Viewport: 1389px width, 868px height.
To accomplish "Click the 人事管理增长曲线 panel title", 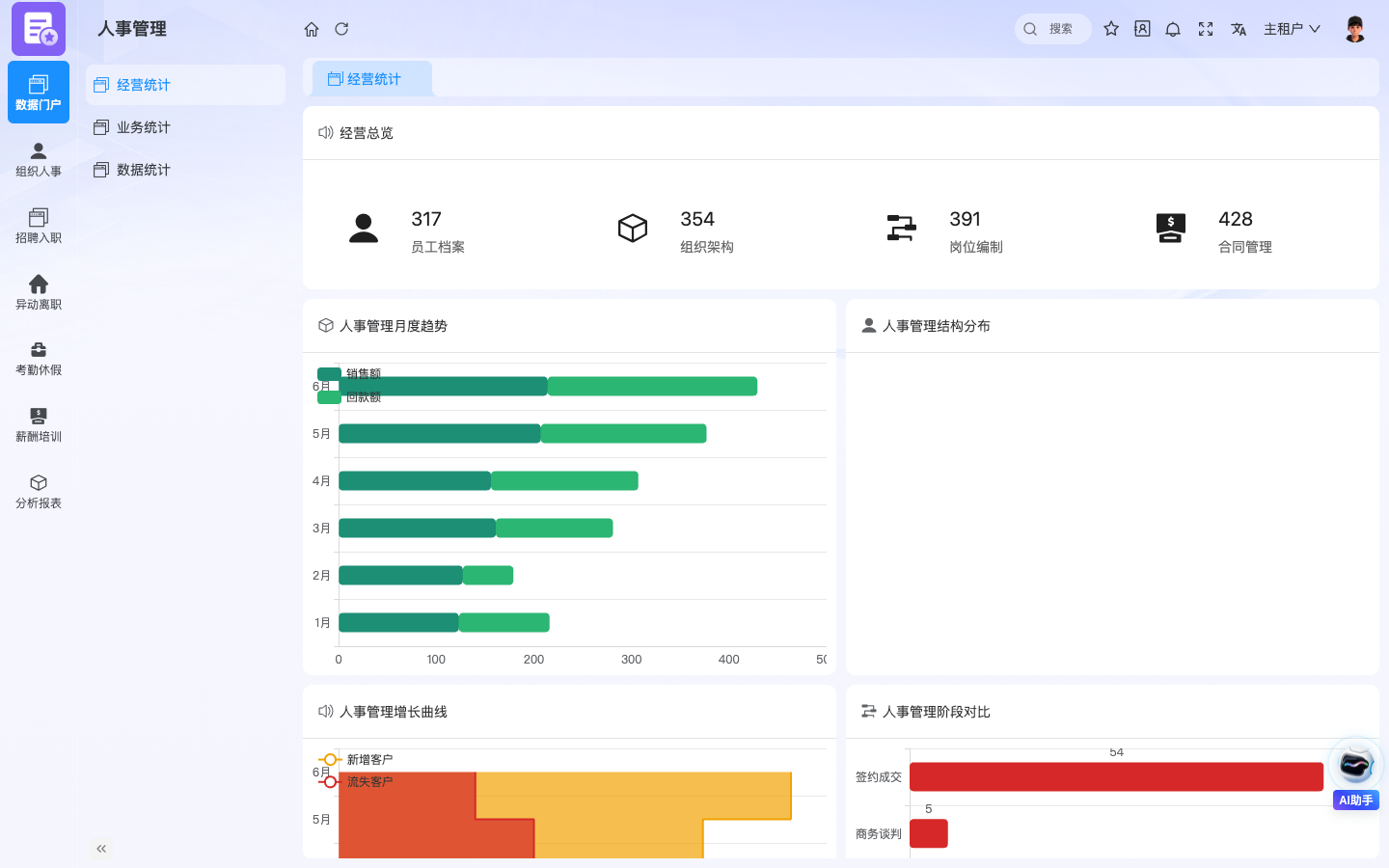I will [x=394, y=712].
